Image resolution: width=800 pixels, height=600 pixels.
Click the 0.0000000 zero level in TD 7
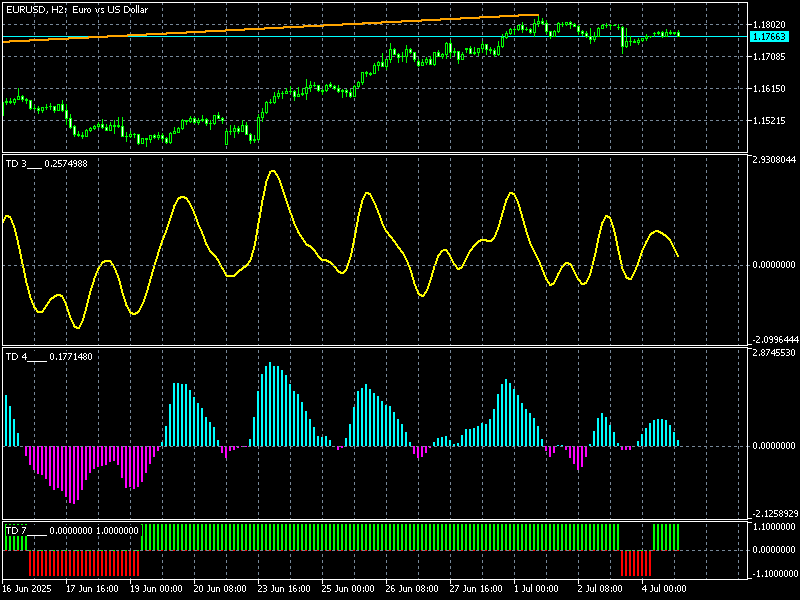click(773, 550)
